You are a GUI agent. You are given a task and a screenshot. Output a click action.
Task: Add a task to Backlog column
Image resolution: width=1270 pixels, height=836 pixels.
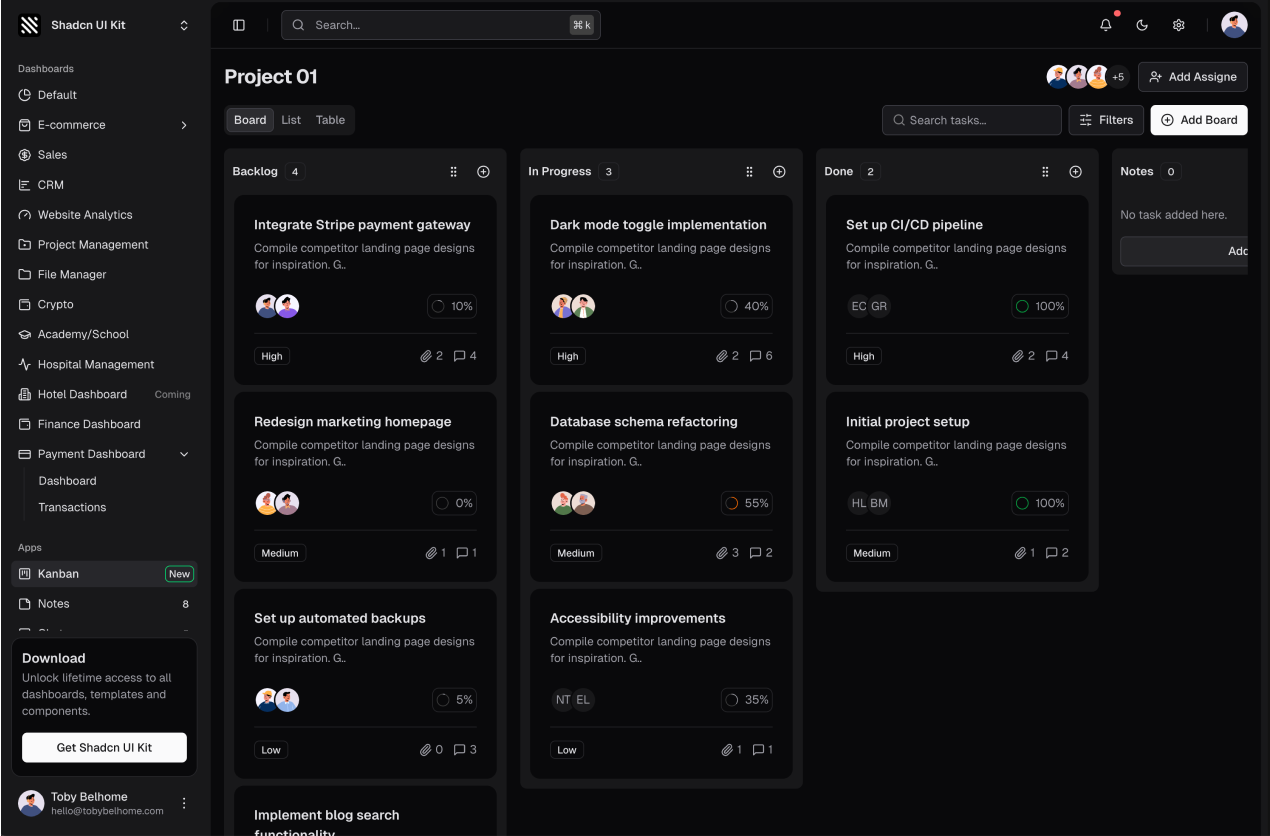pos(483,172)
